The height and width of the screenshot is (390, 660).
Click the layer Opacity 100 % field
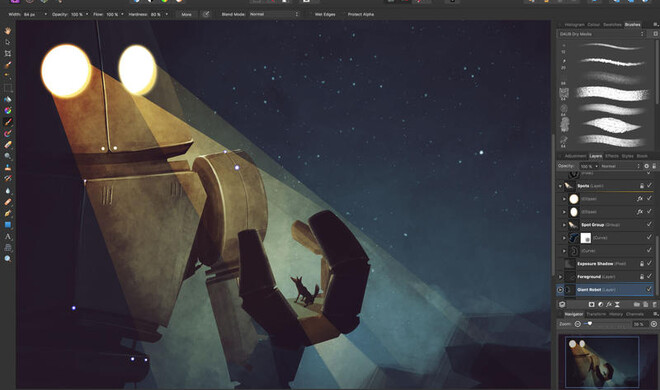[587, 166]
